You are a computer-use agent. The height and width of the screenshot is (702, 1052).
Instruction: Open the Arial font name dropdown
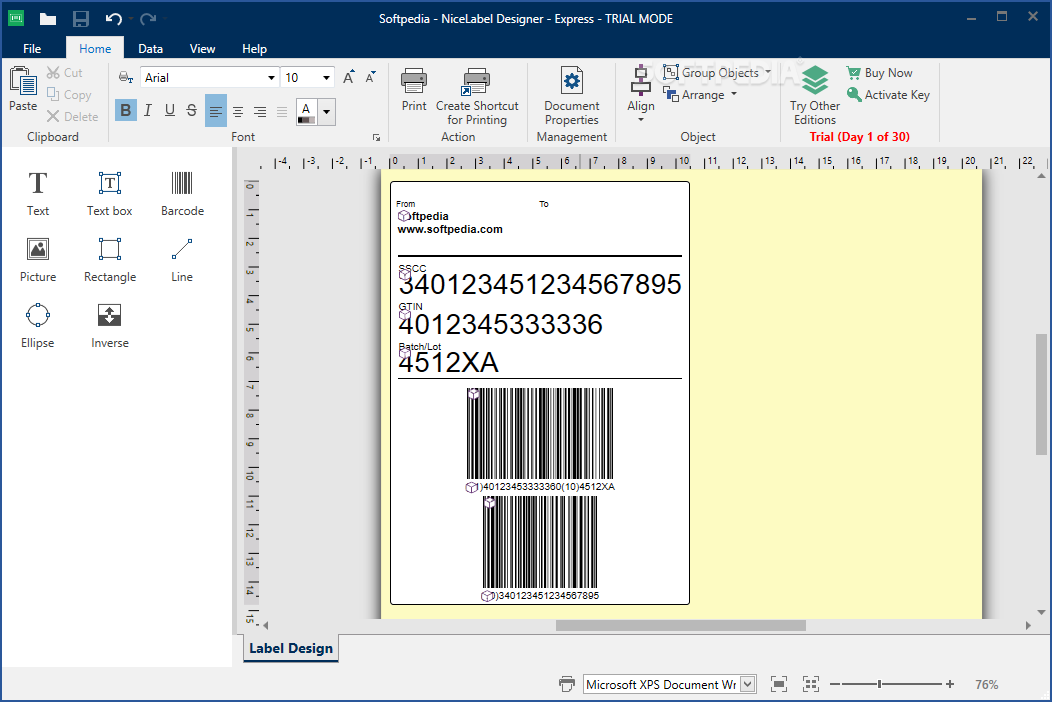[271, 78]
